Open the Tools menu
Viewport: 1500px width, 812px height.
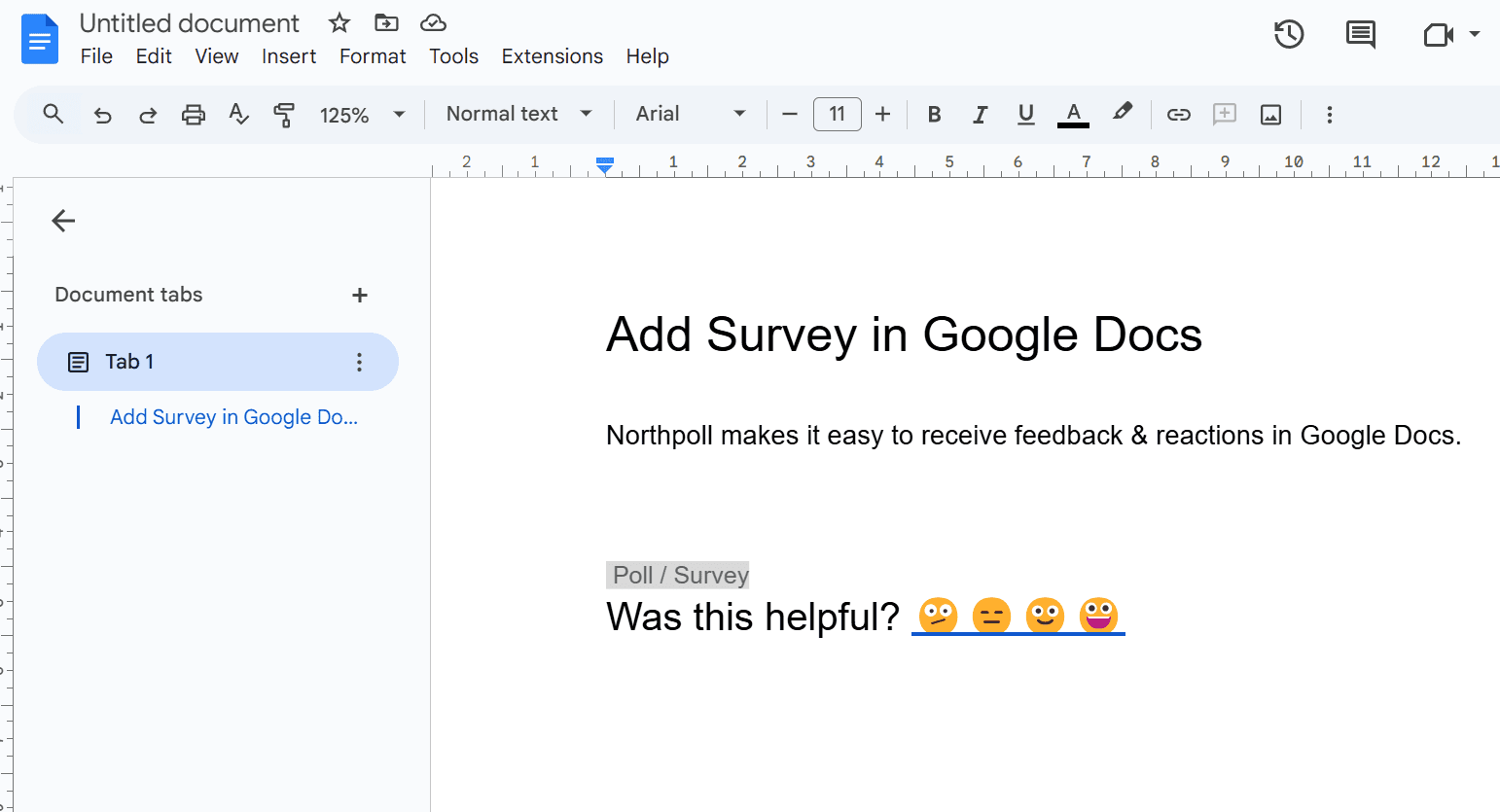pyautogui.click(x=453, y=56)
